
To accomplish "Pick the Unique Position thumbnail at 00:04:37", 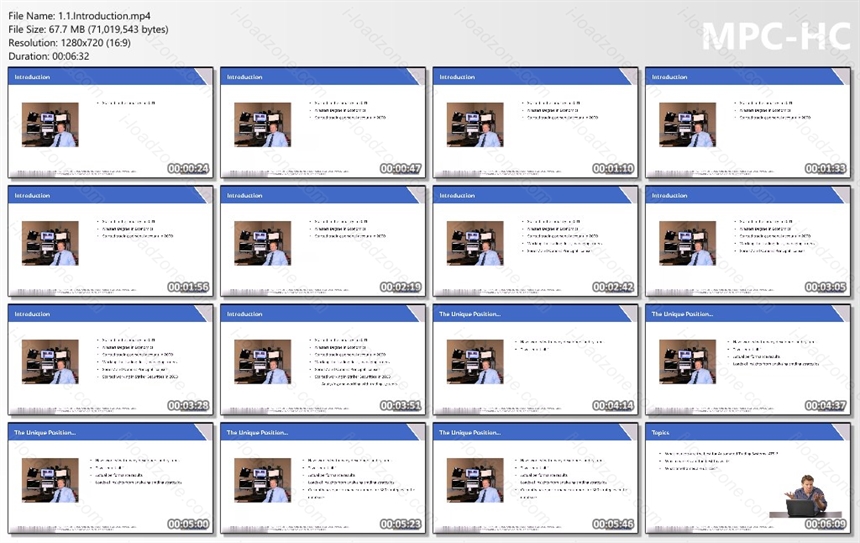I will tap(748, 360).
